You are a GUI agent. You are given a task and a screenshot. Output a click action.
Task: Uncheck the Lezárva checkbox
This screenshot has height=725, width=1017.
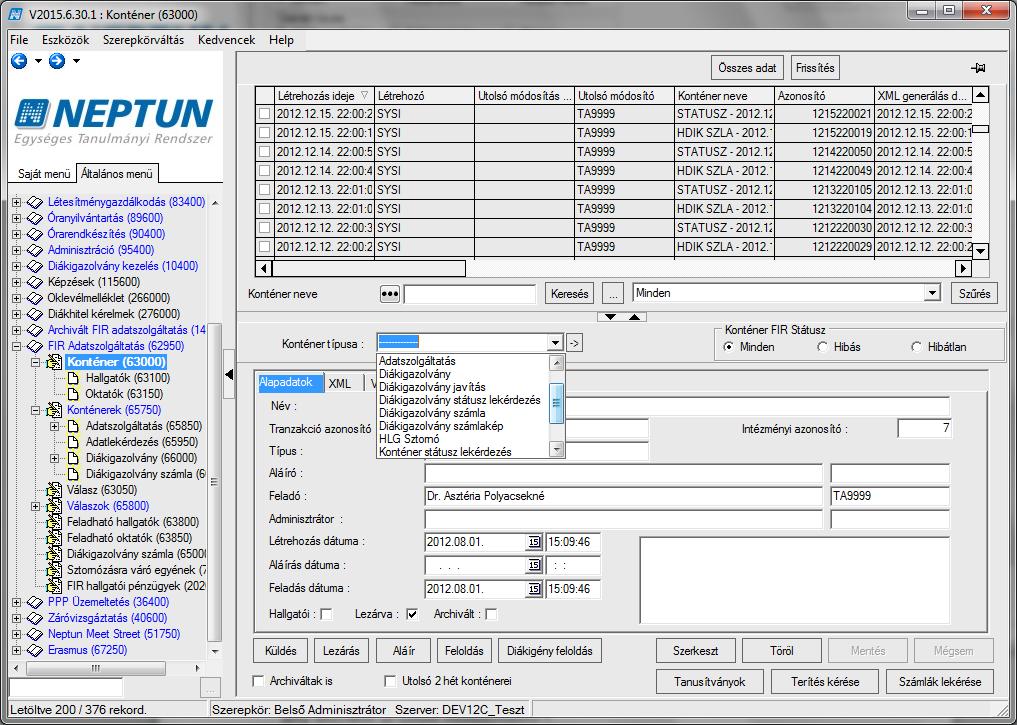pos(412,614)
